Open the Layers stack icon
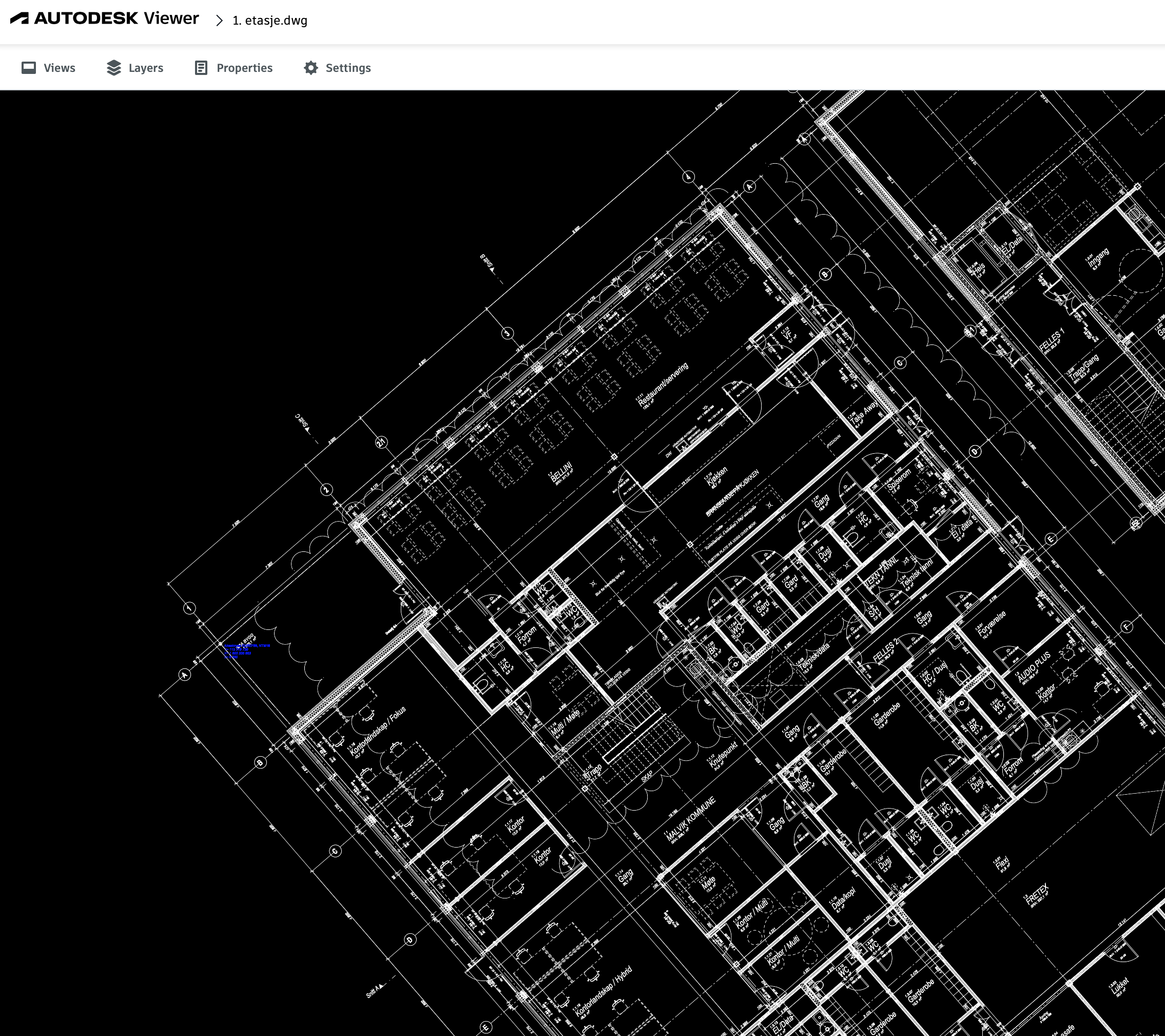Viewport: 1165px width, 1036px height. pyautogui.click(x=114, y=68)
